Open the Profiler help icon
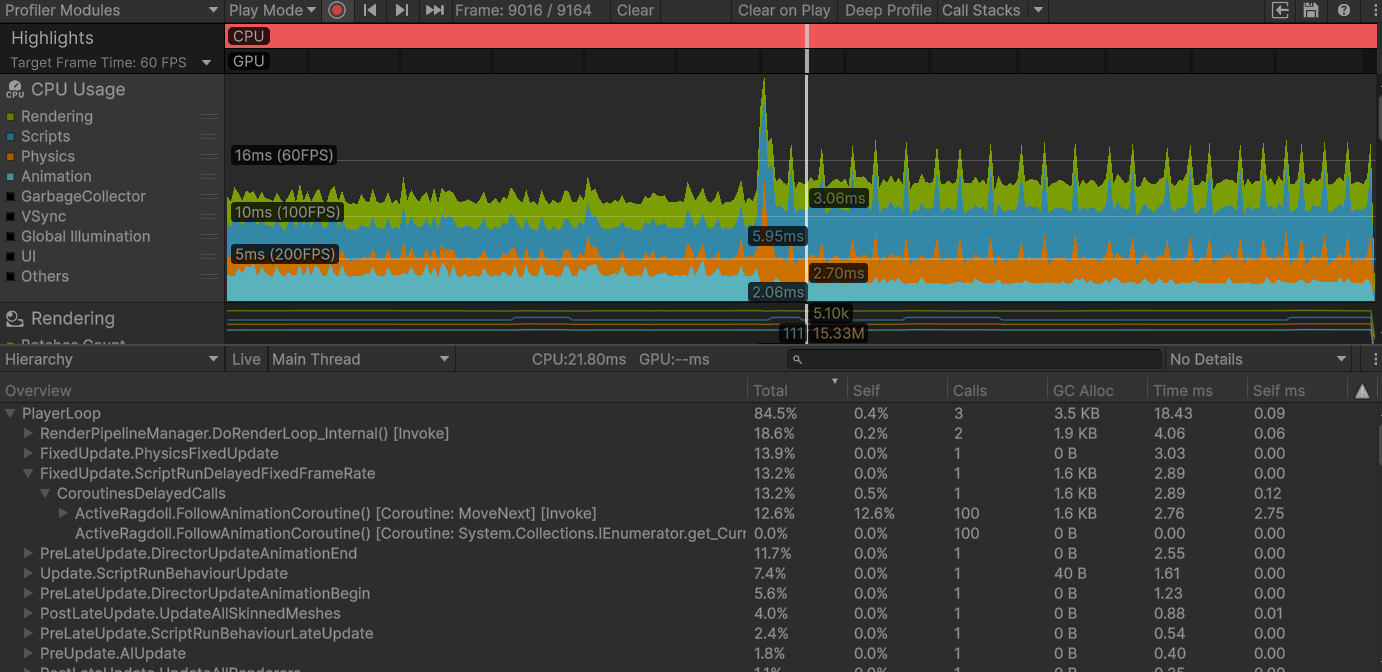The height and width of the screenshot is (672, 1382). click(1344, 10)
